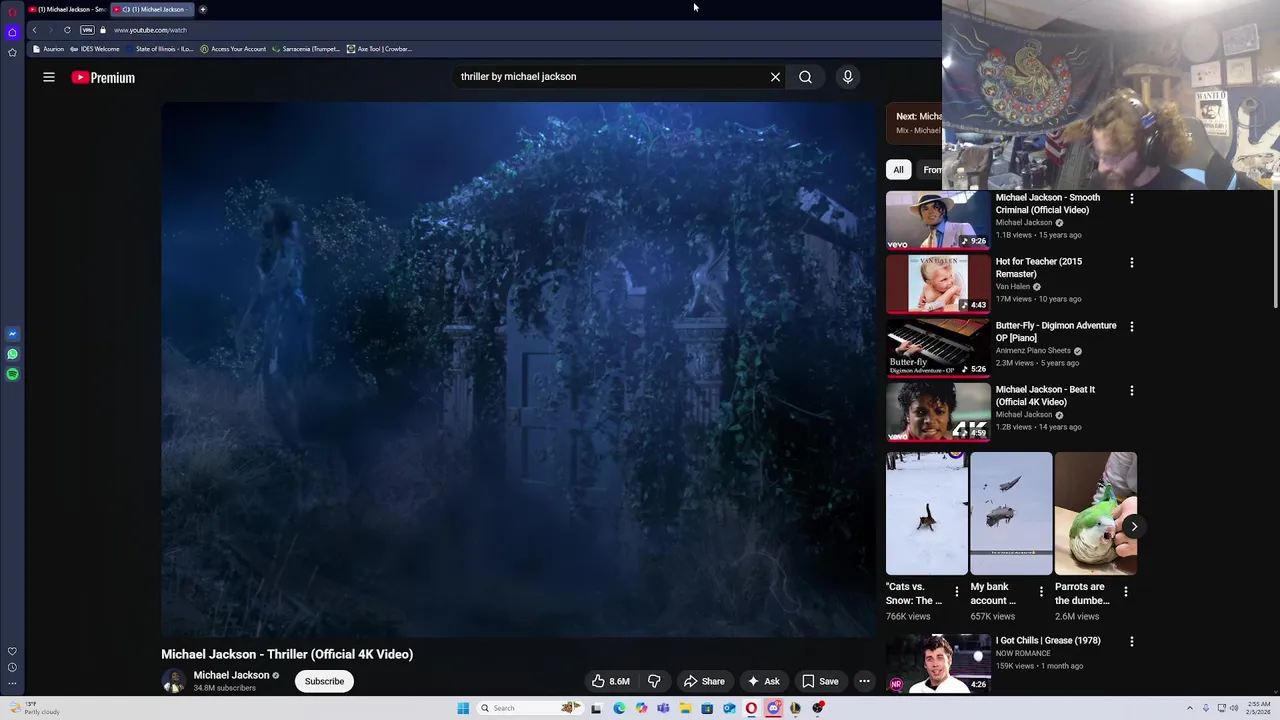Open the Michael Jackson channel avatar

click(173, 681)
